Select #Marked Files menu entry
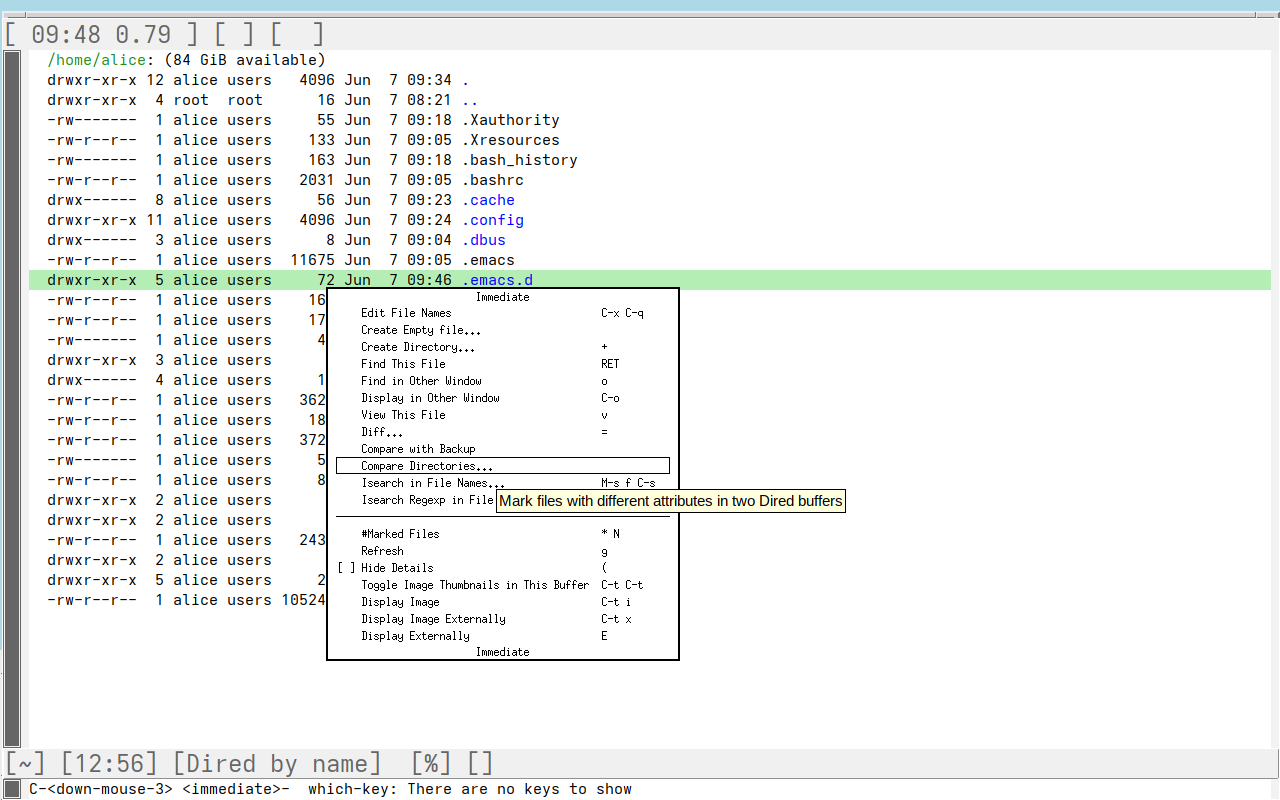 pos(503,534)
